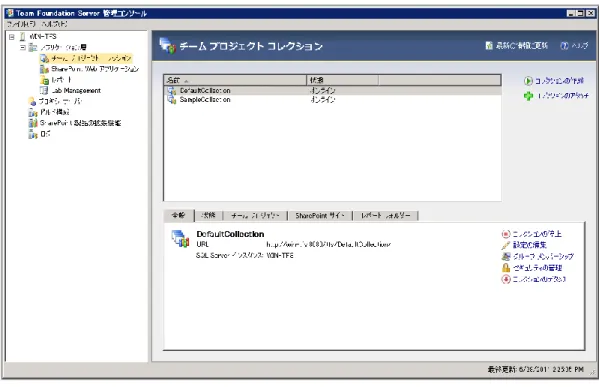Collapse the アプリケーション層 tree node
599x387 pixels.
[x=23, y=47]
